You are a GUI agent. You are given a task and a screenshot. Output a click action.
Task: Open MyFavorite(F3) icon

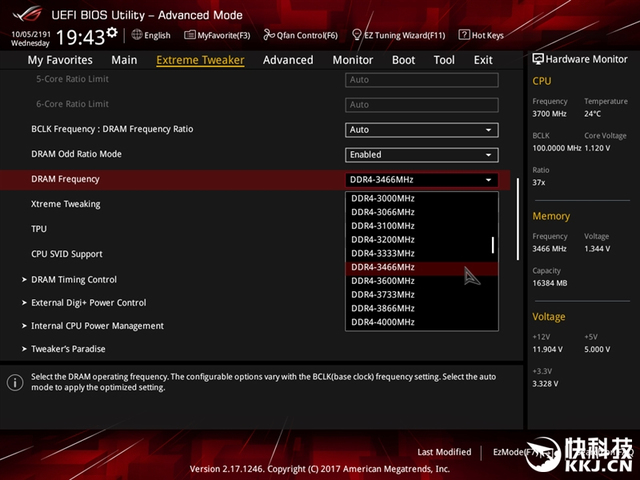click(189, 35)
